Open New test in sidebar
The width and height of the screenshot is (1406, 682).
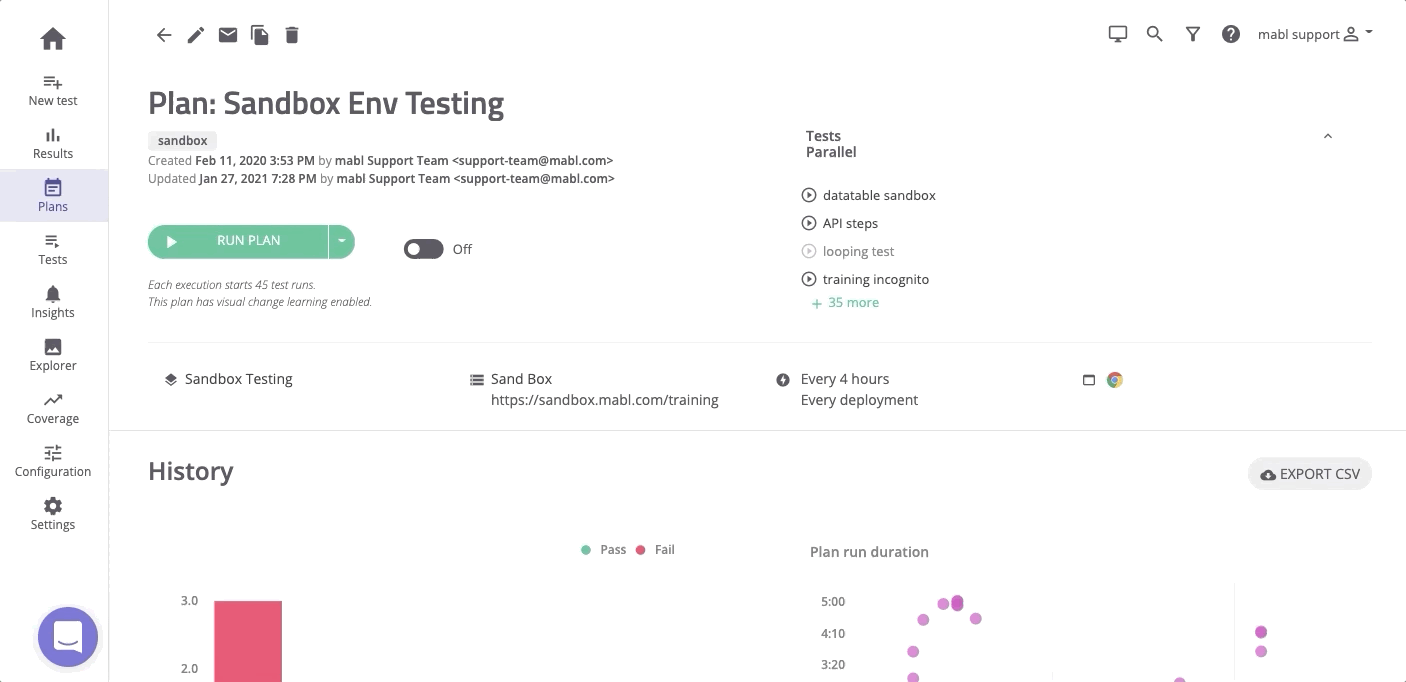click(x=53, y=90)
